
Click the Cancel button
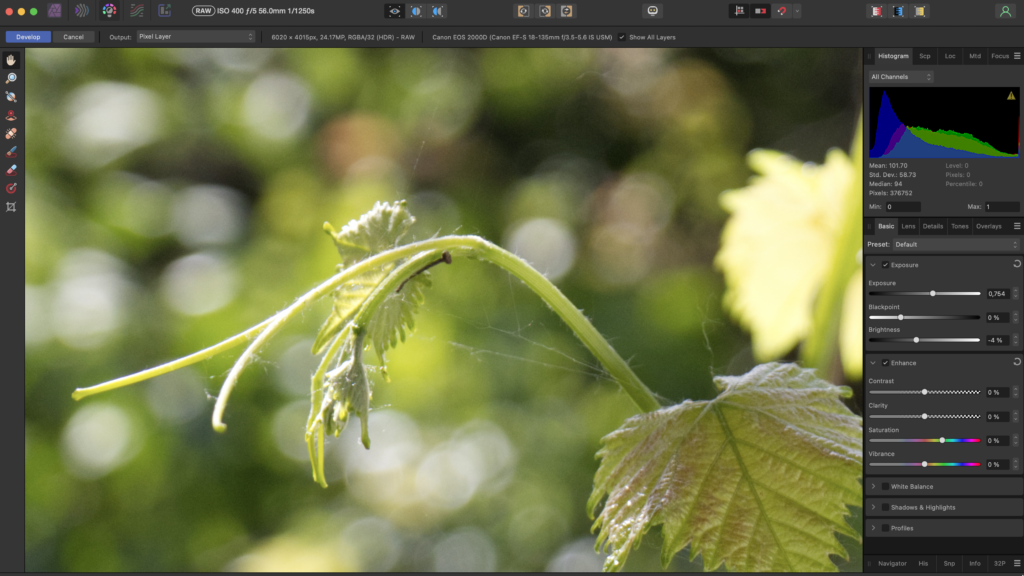click(73, 37)
